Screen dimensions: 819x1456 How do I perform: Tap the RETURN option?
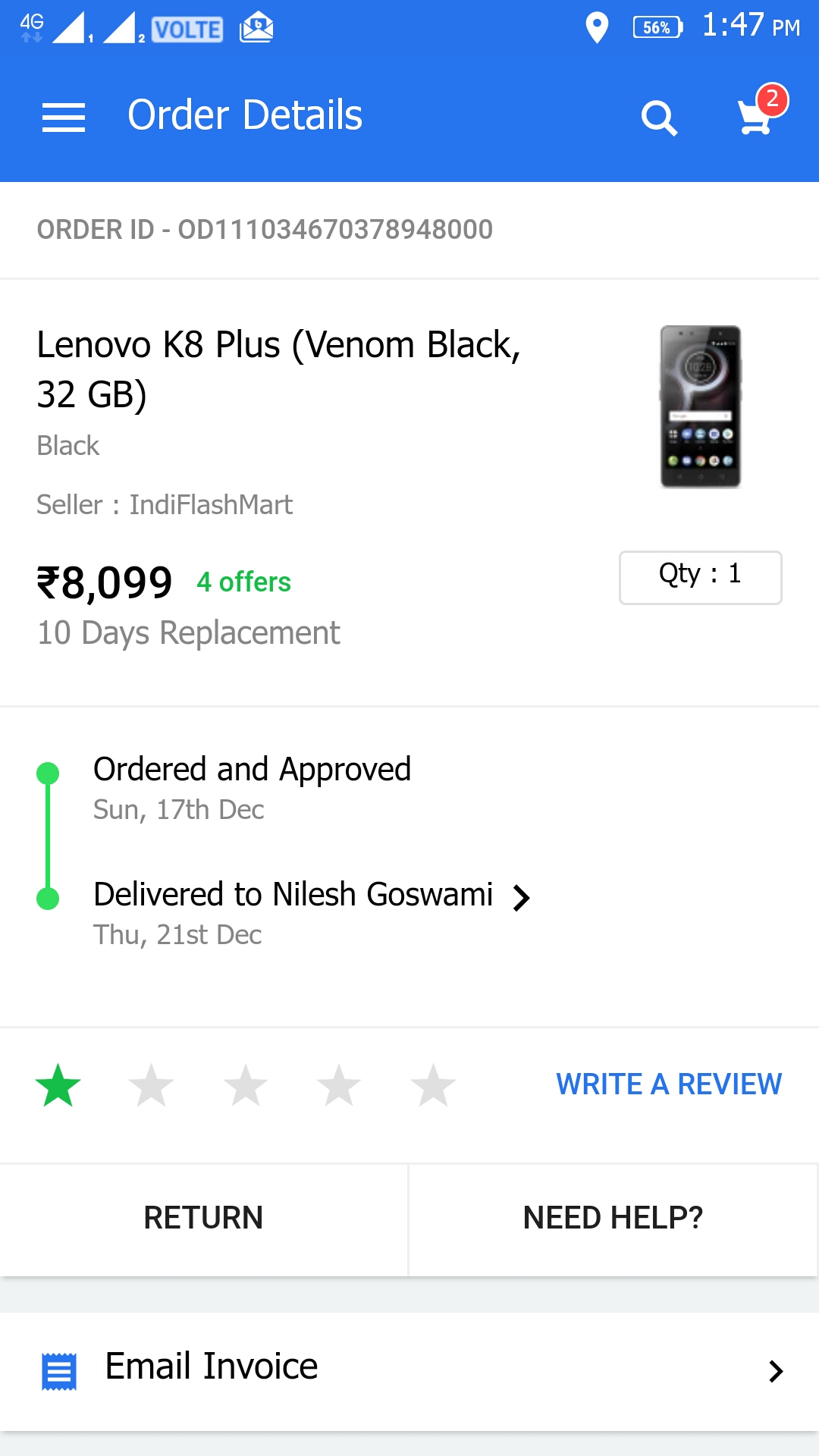click(203, 1218)
